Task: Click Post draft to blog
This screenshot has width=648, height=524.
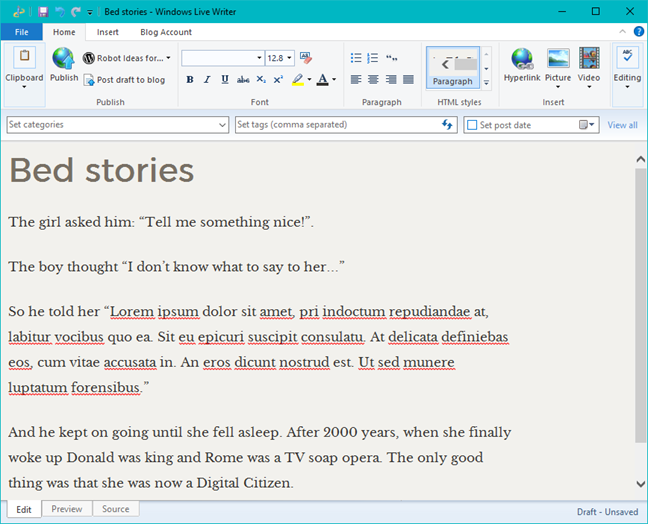Action: coord(124,80)
